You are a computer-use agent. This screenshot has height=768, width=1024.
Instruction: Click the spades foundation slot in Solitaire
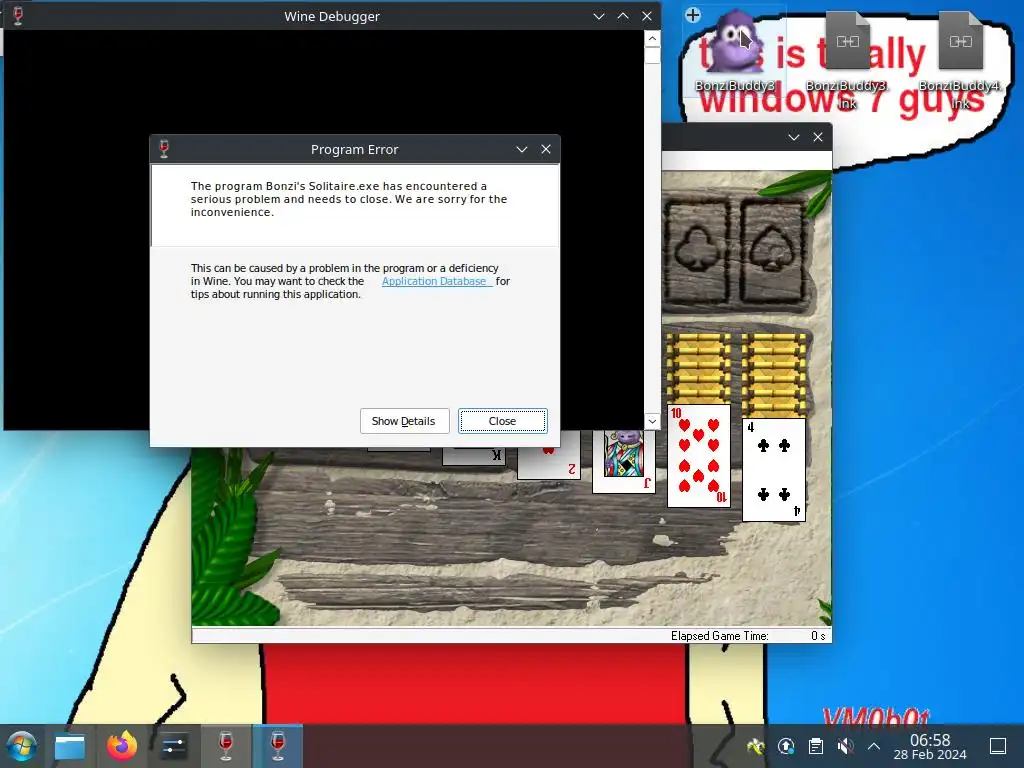[773, 251]
